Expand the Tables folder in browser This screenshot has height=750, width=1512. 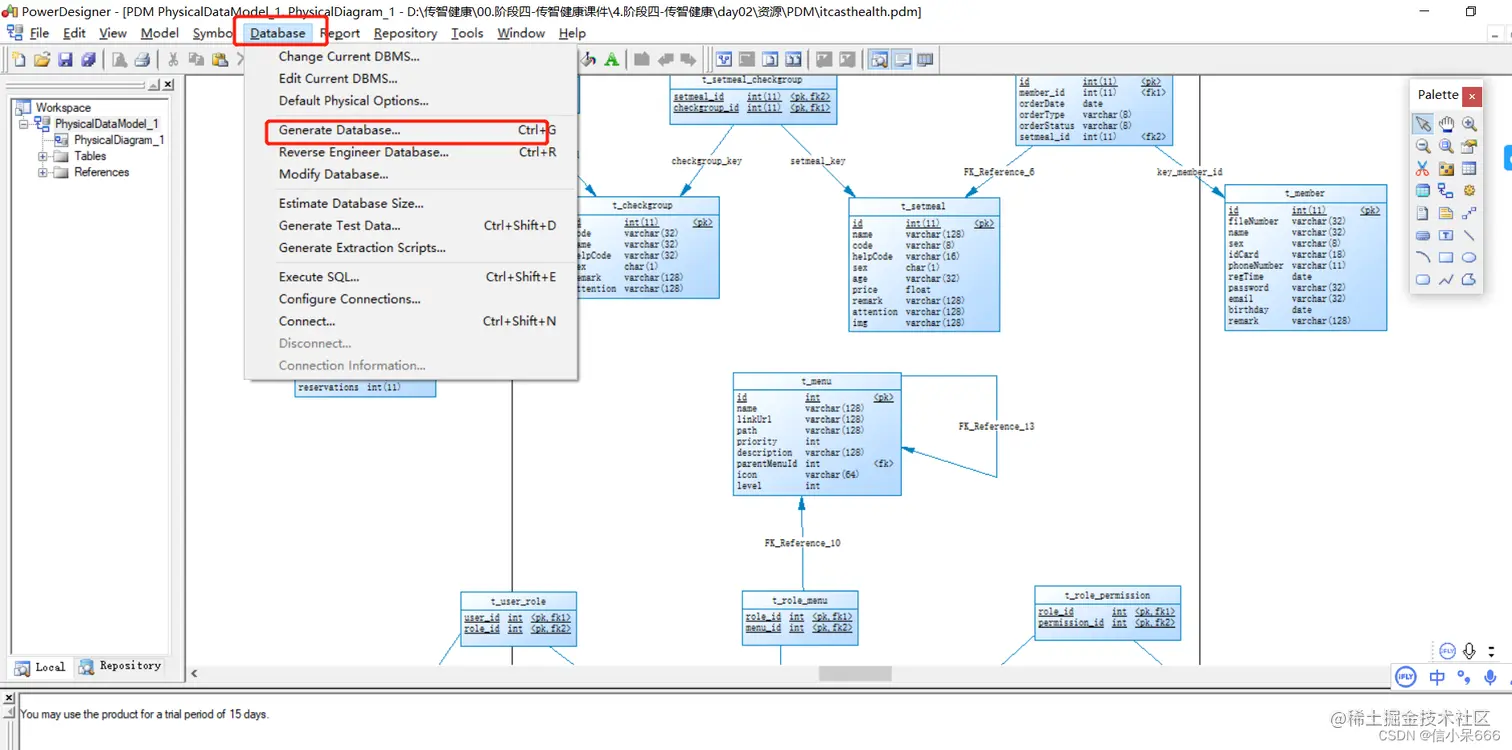coord(43,156)
